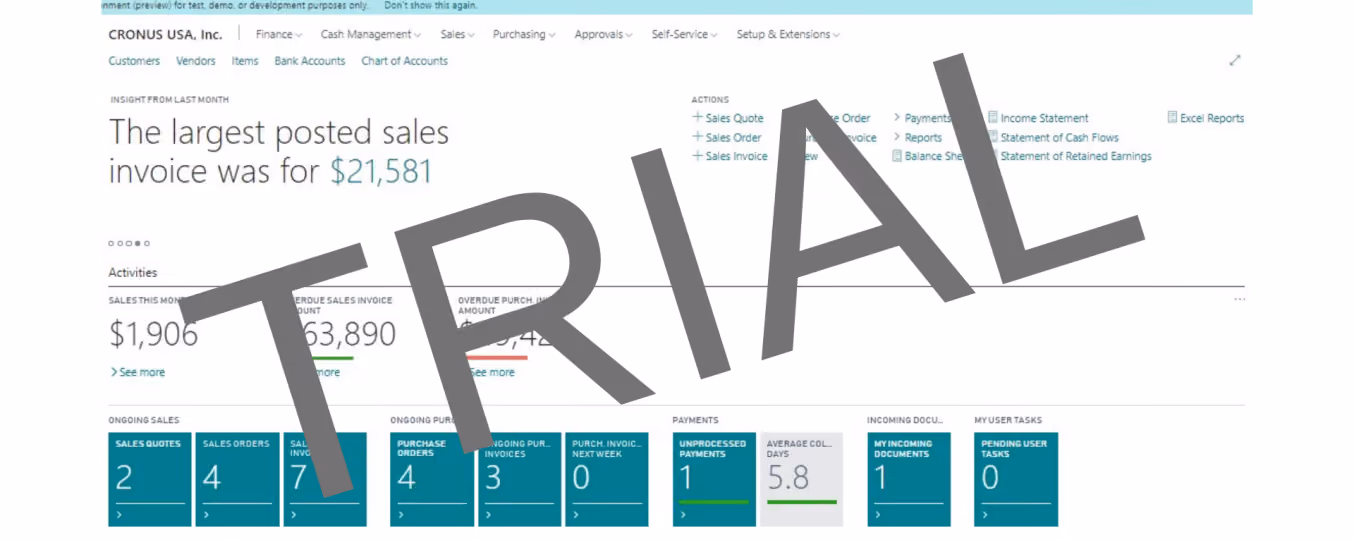Open the Sales menu
The height and width of the screenshot is (540, 1354).
457,34
